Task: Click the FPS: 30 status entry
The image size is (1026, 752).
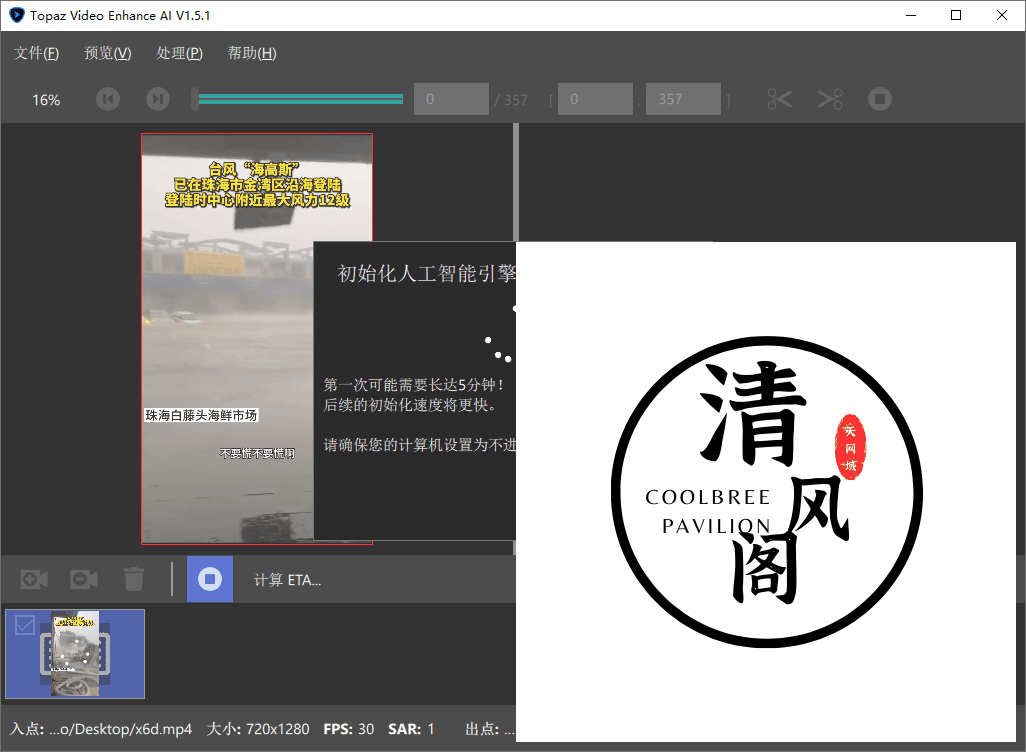Action: pyautogui.click(x=349, y=729)
